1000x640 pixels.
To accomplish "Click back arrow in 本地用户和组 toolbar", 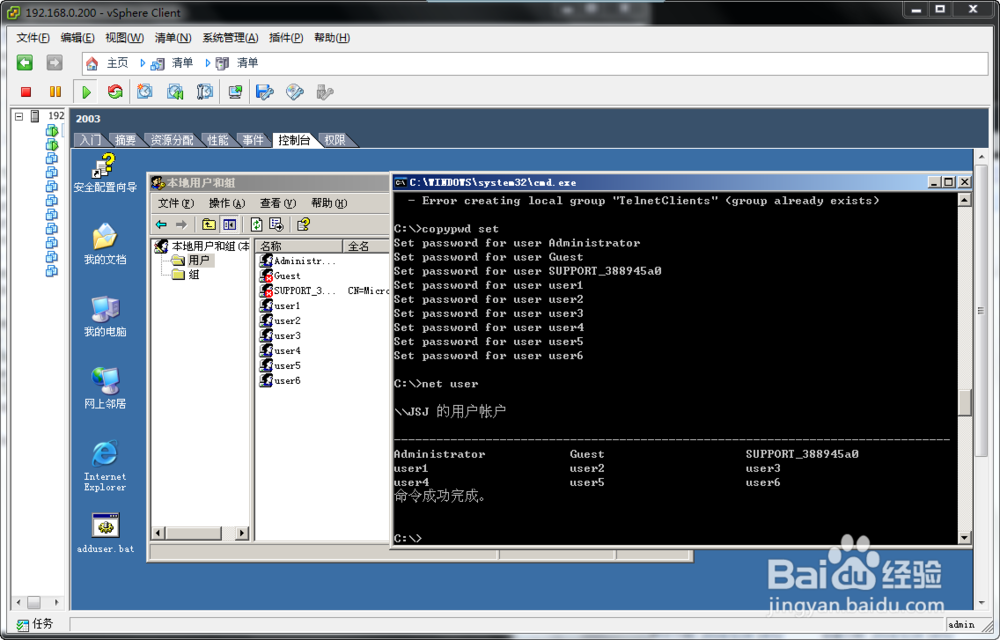I will 161,224.
